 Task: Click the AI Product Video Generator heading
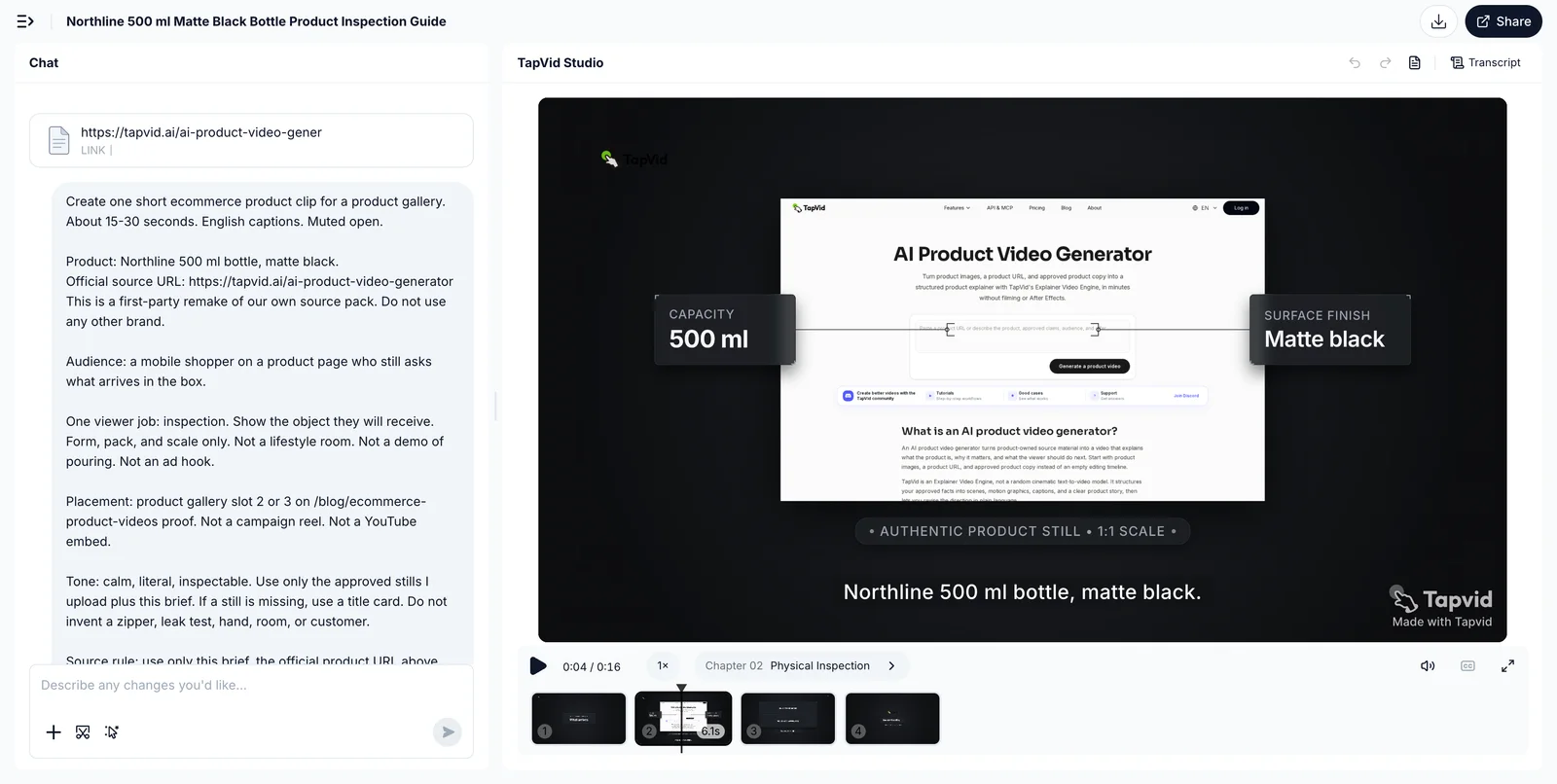point(1023,254)
